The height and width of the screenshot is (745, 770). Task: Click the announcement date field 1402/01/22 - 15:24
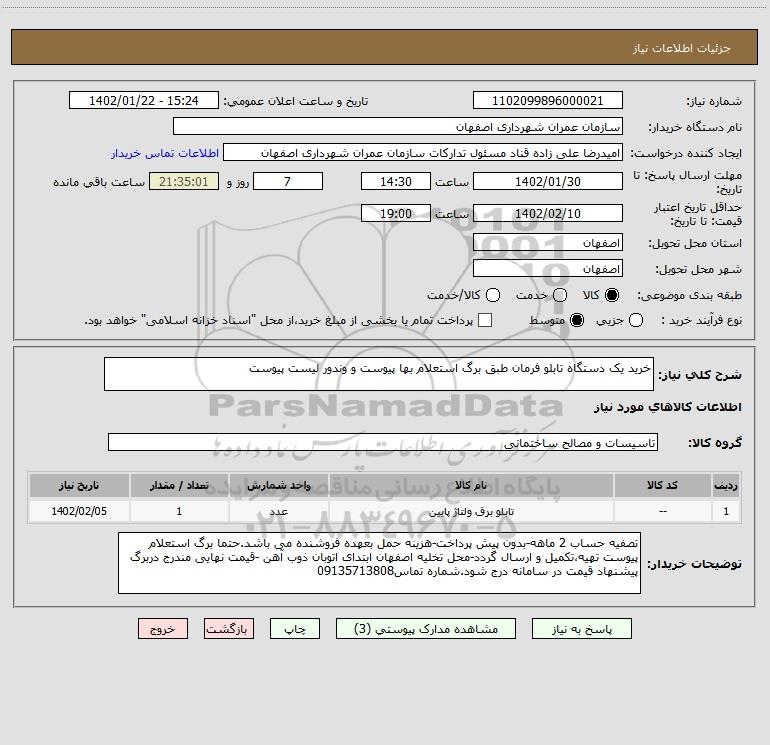143,101
